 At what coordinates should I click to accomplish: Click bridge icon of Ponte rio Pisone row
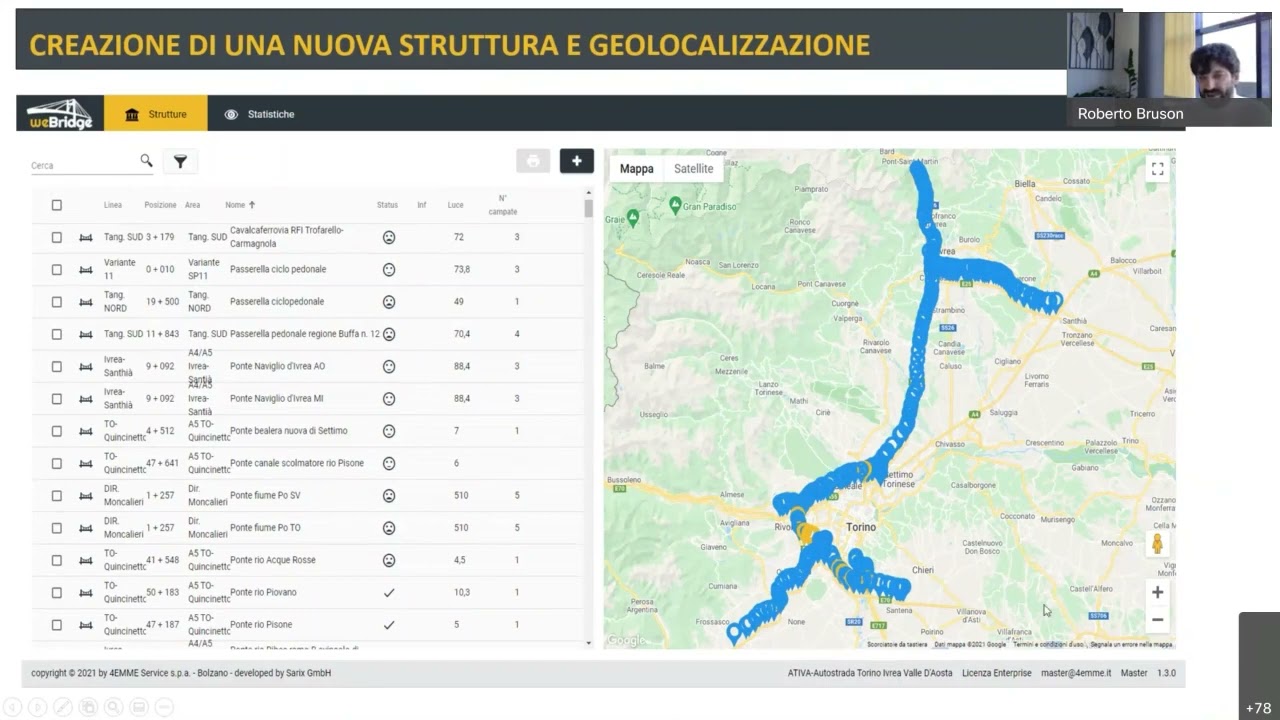point(85,625)
